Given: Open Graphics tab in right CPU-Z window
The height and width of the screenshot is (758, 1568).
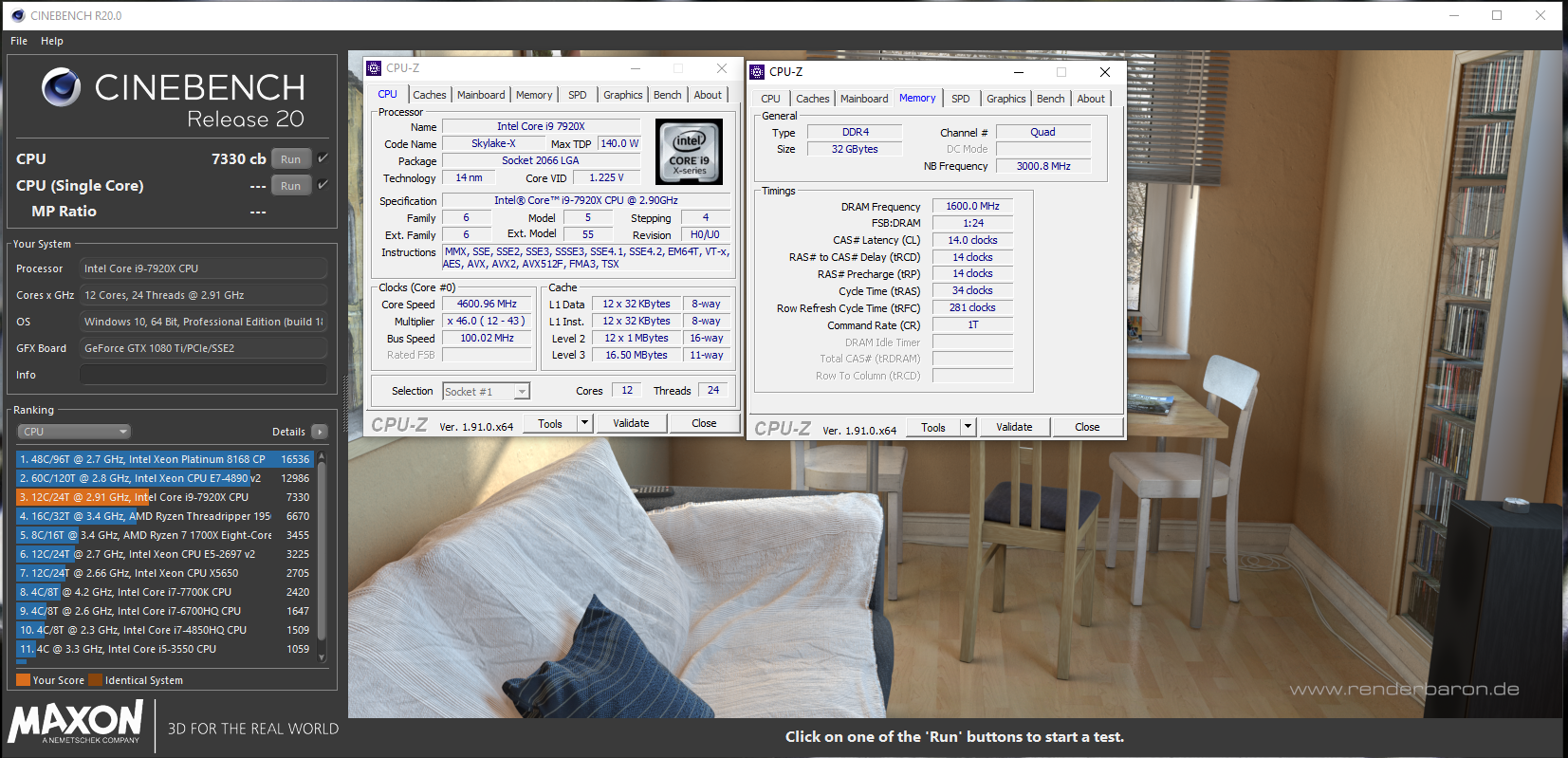Looking at the screenshot, I should [x=1006, y=99].
